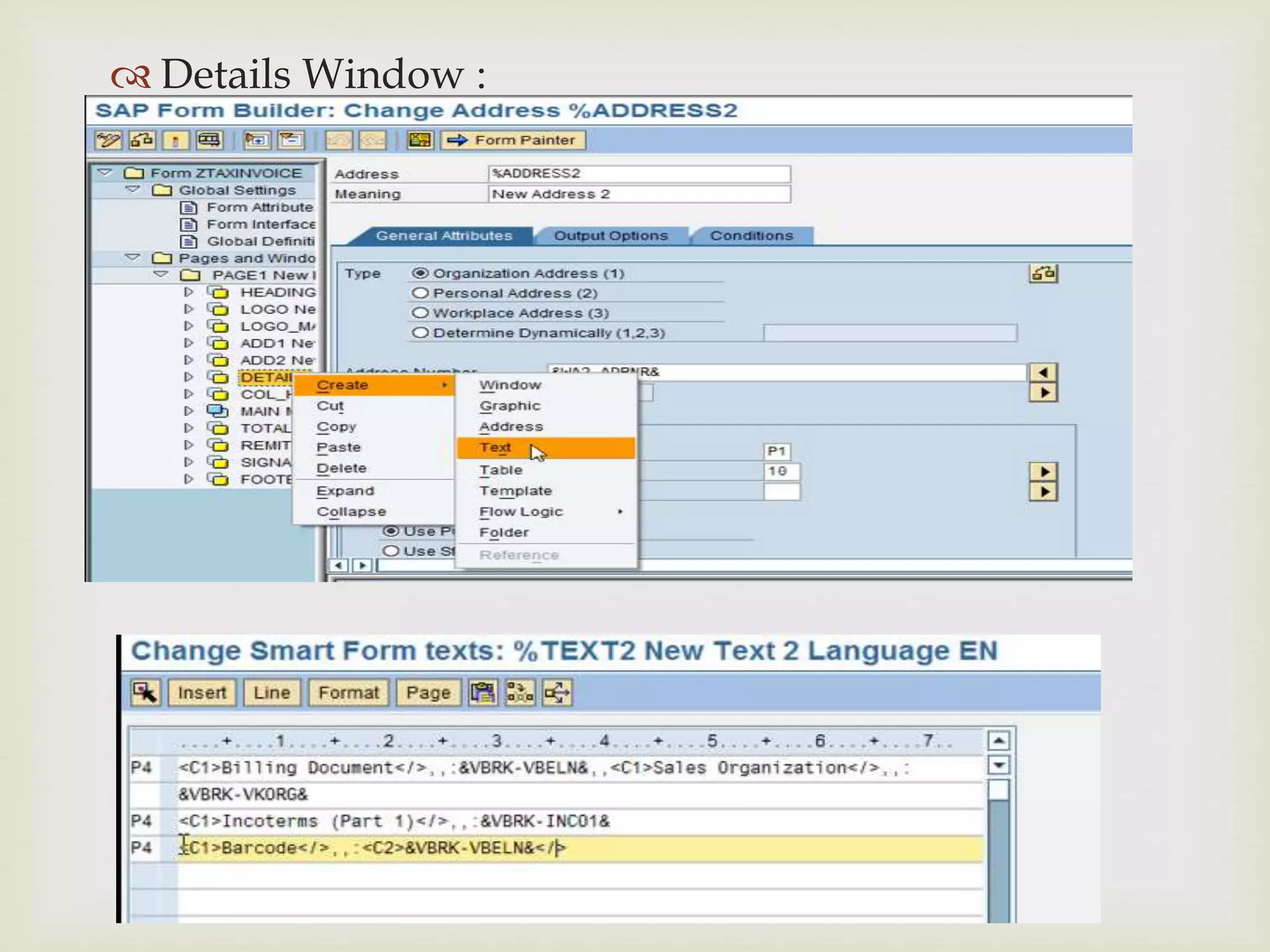The width and height of the screenshot is (1270, 952).
Task: Choose Text from the Create submenu
Action: [495, 447]
